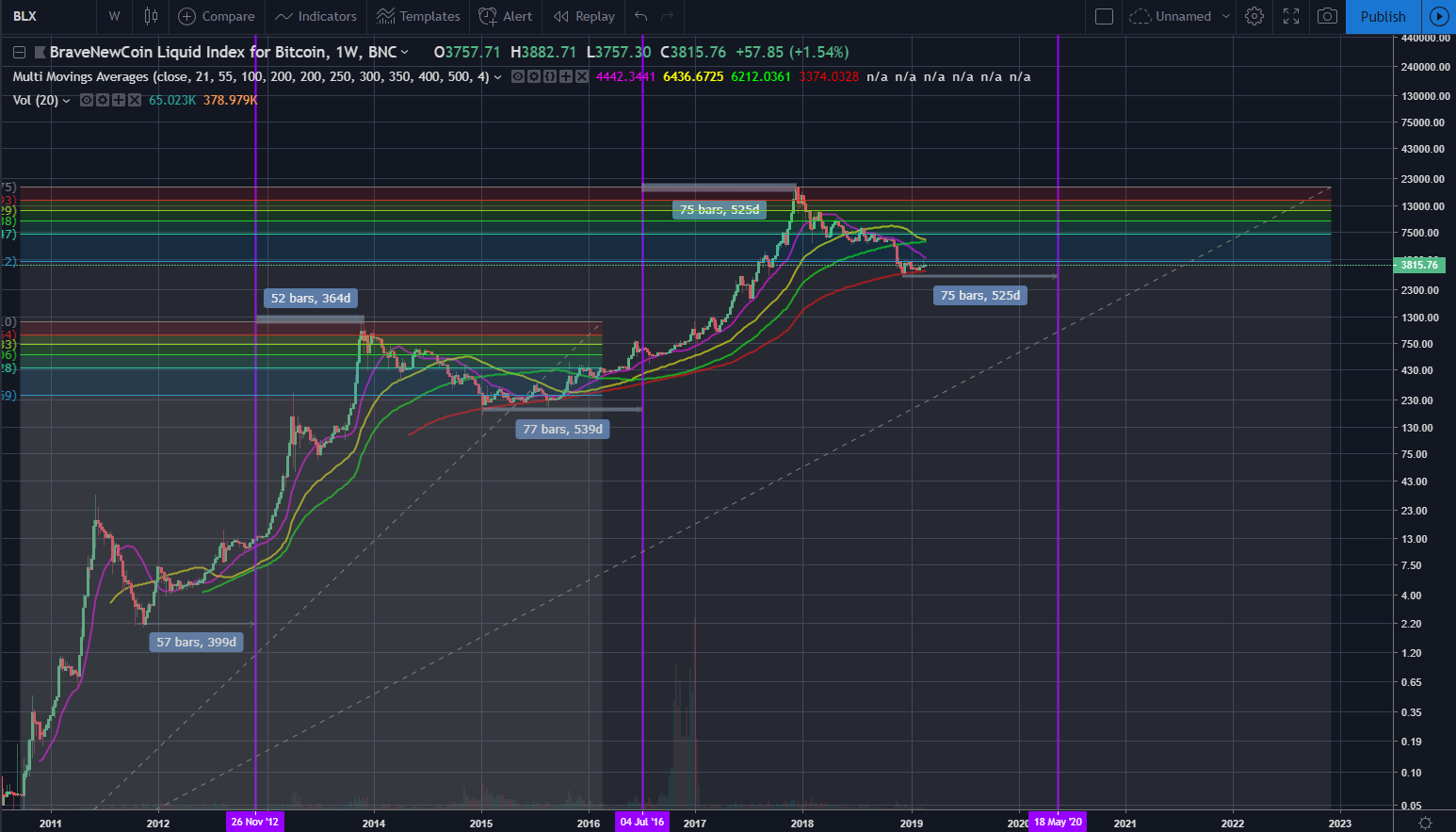
Task: Expand the Vol (20) legend dropdown arrow
Action: (x=66, y=101)
